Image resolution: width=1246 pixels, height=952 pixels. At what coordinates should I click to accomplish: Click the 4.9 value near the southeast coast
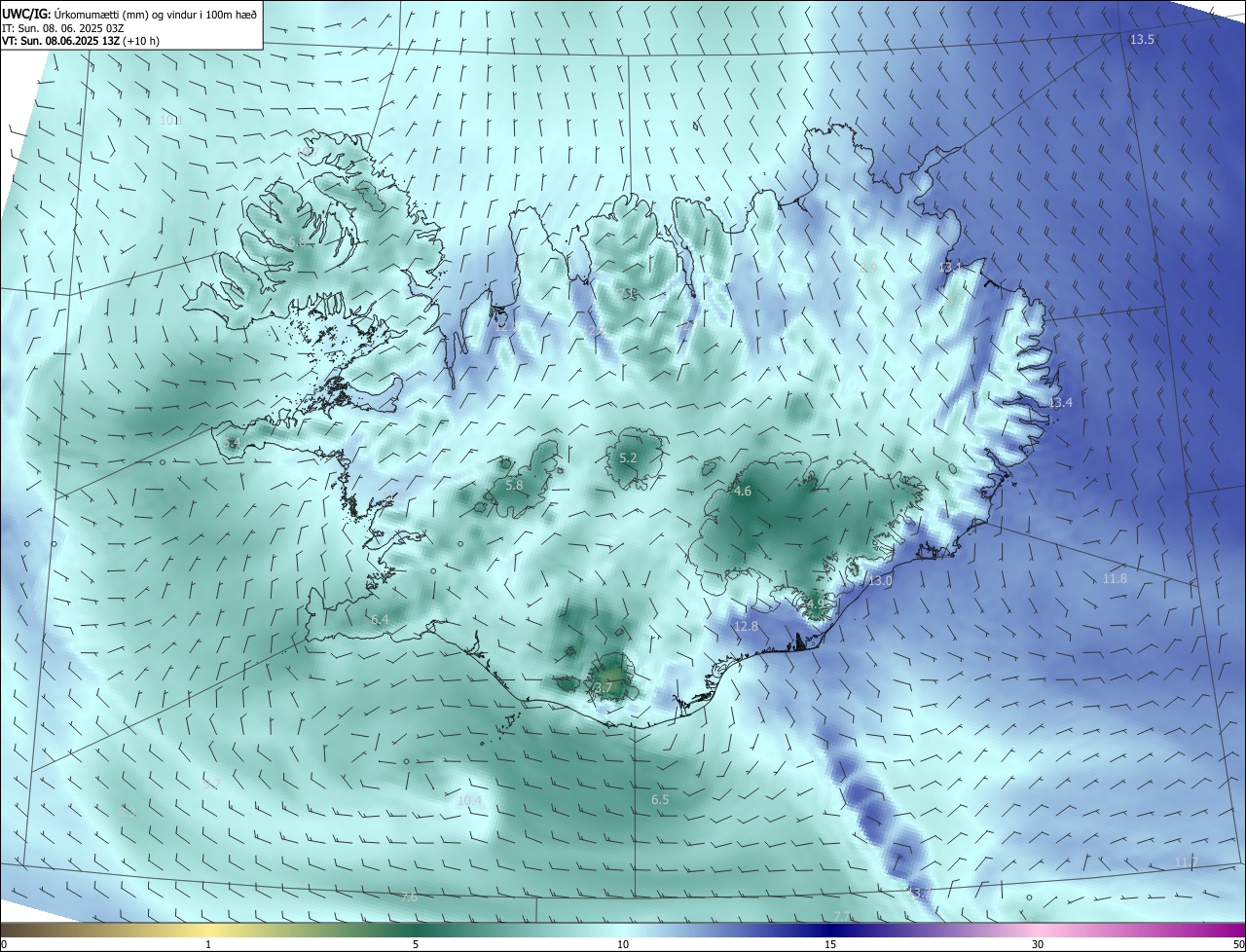[x=816, y=605]
